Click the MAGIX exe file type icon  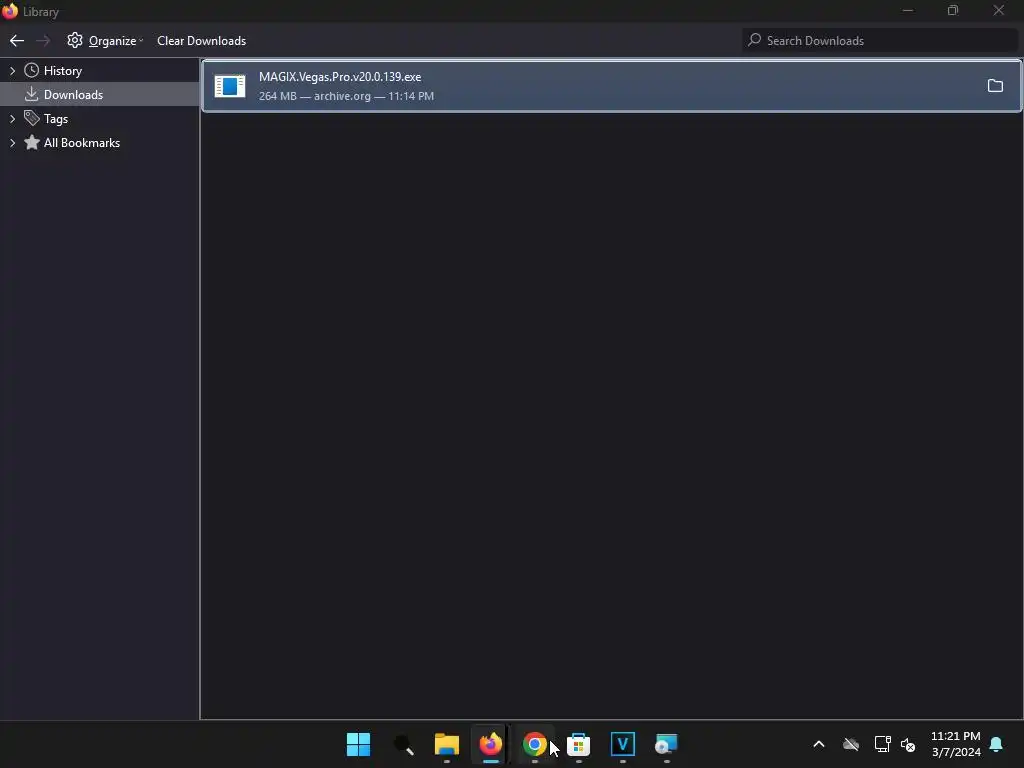(x=230, y=86)
